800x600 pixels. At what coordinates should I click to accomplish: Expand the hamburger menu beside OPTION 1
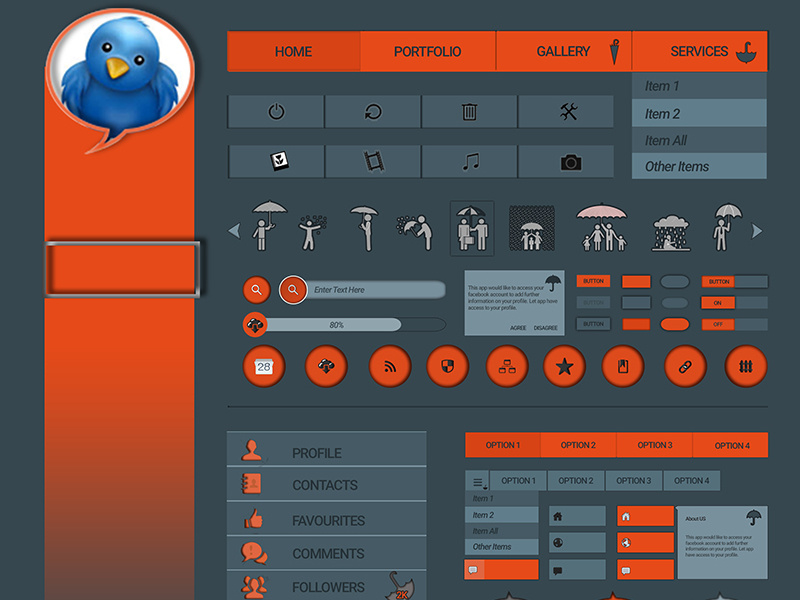tap(477, 480)
